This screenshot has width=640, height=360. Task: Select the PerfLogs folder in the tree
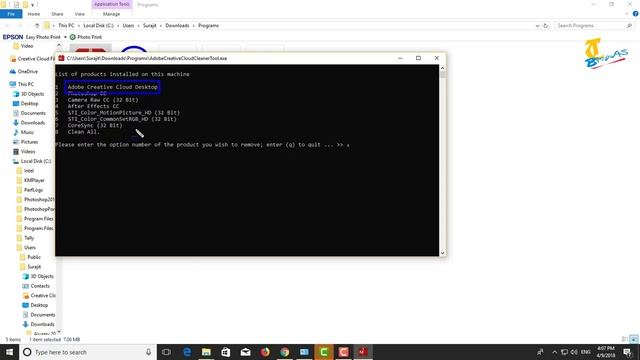pos(29,190)
